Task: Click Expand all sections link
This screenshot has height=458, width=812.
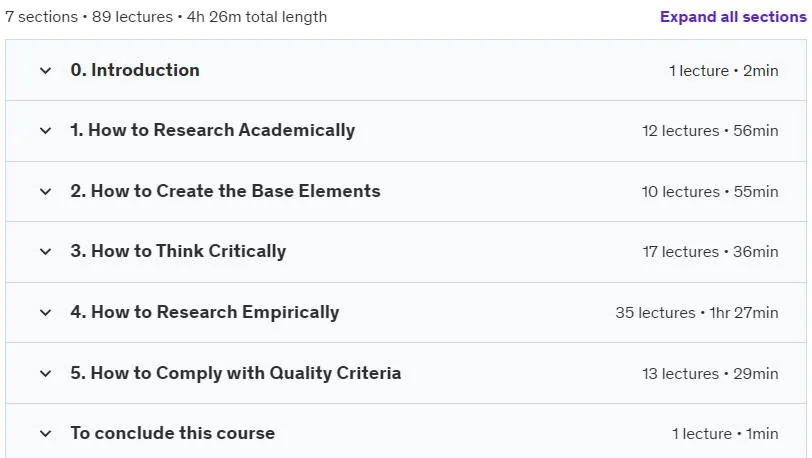Action: tap(733, 17)
